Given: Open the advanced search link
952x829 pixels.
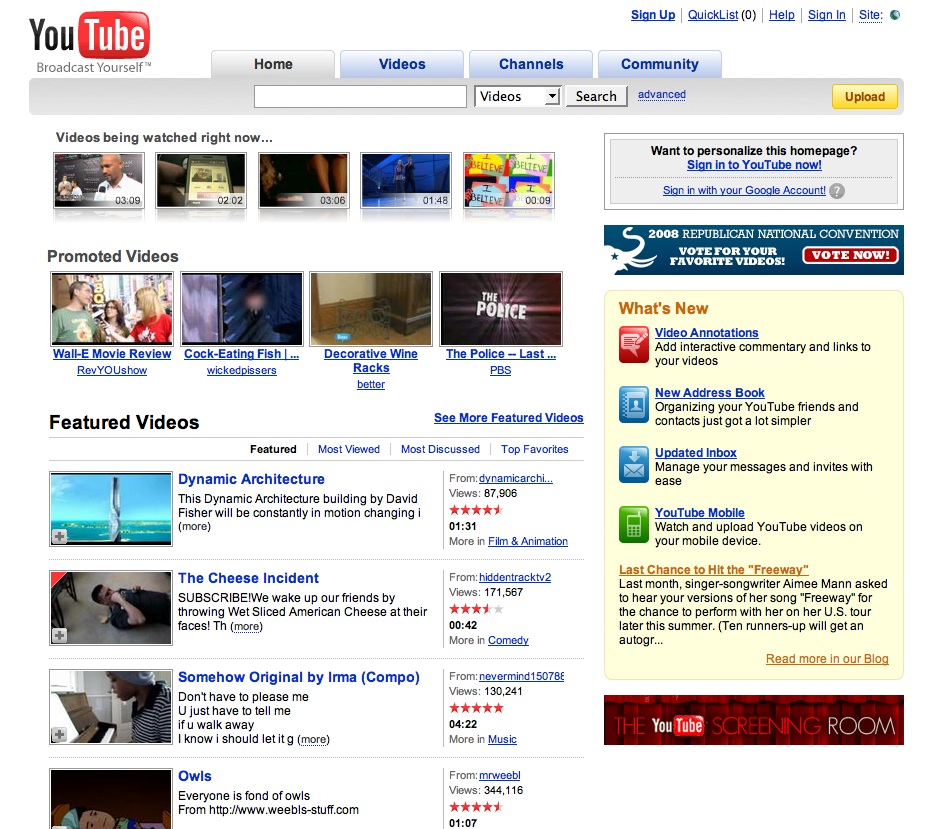Looking at the screenshot, I should click(662, 95).
